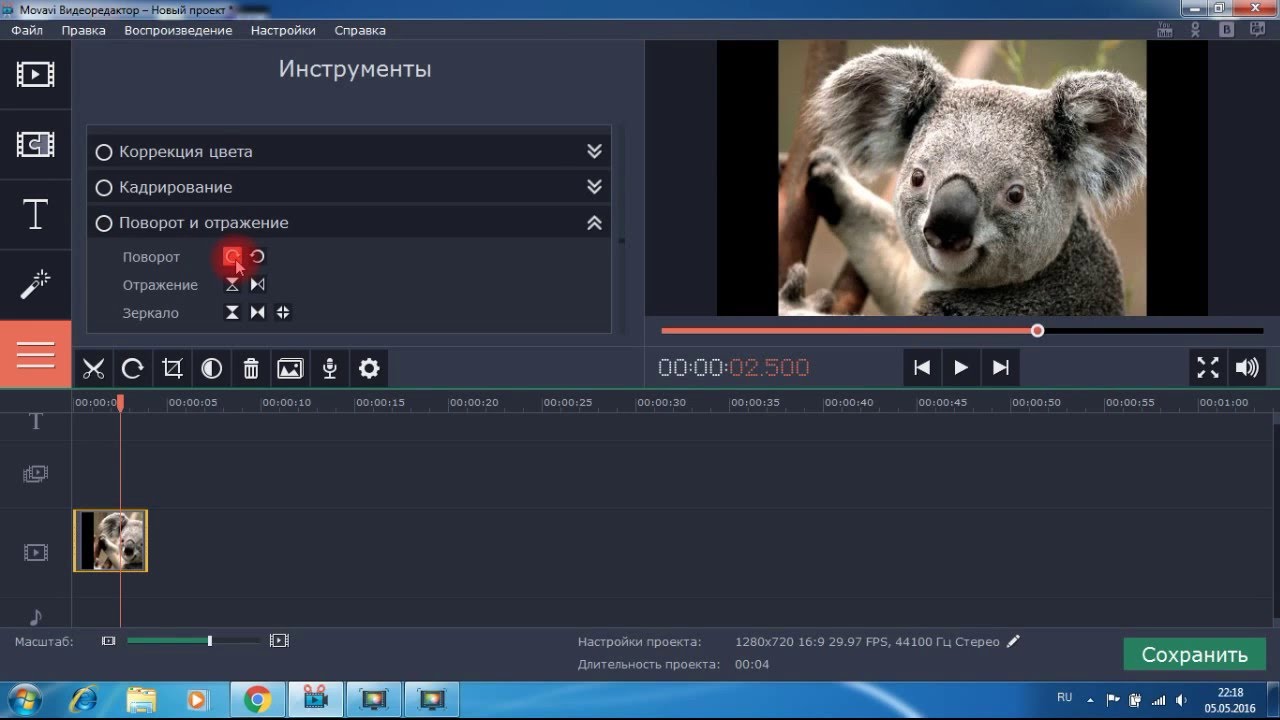Expand Кадрирование section chevron
Screen dimensions: 1280x720
594,187
